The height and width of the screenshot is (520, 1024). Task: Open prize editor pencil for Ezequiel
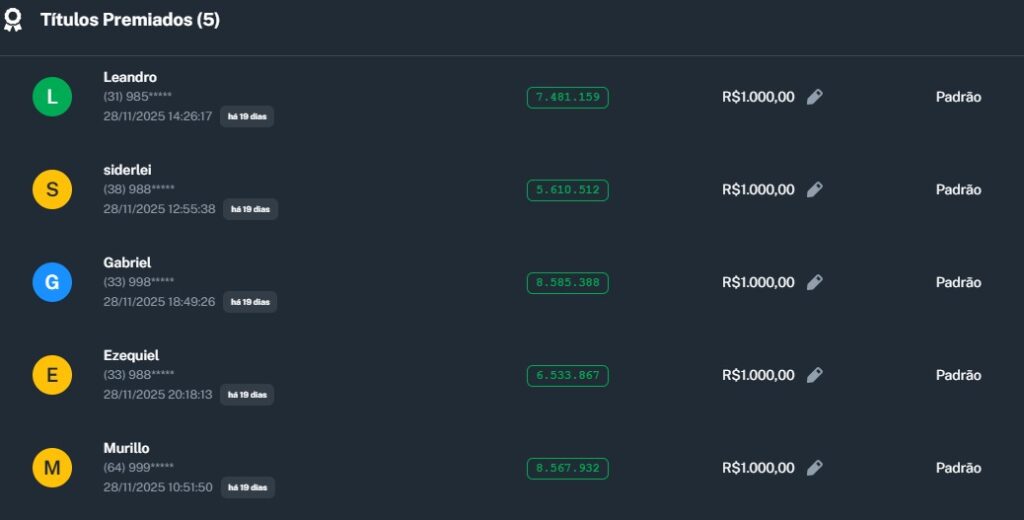point(814,375)
